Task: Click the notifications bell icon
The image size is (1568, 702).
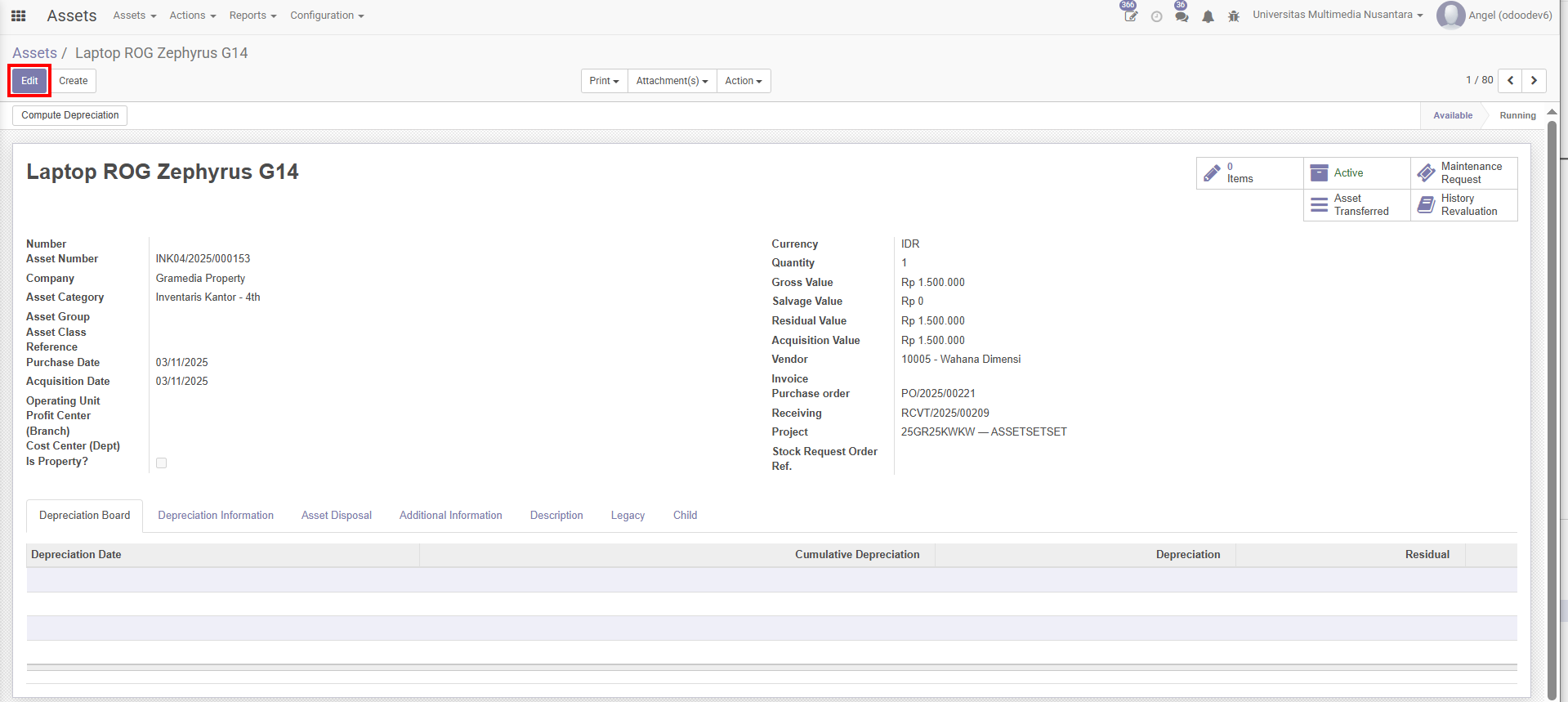Action: 1208,16
